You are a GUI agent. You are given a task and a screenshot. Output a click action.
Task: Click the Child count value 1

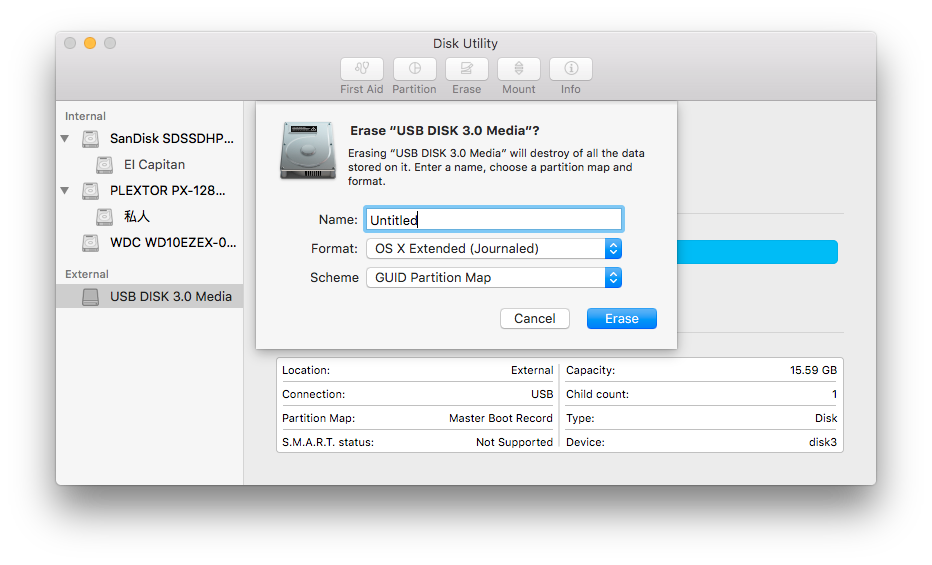835,394
